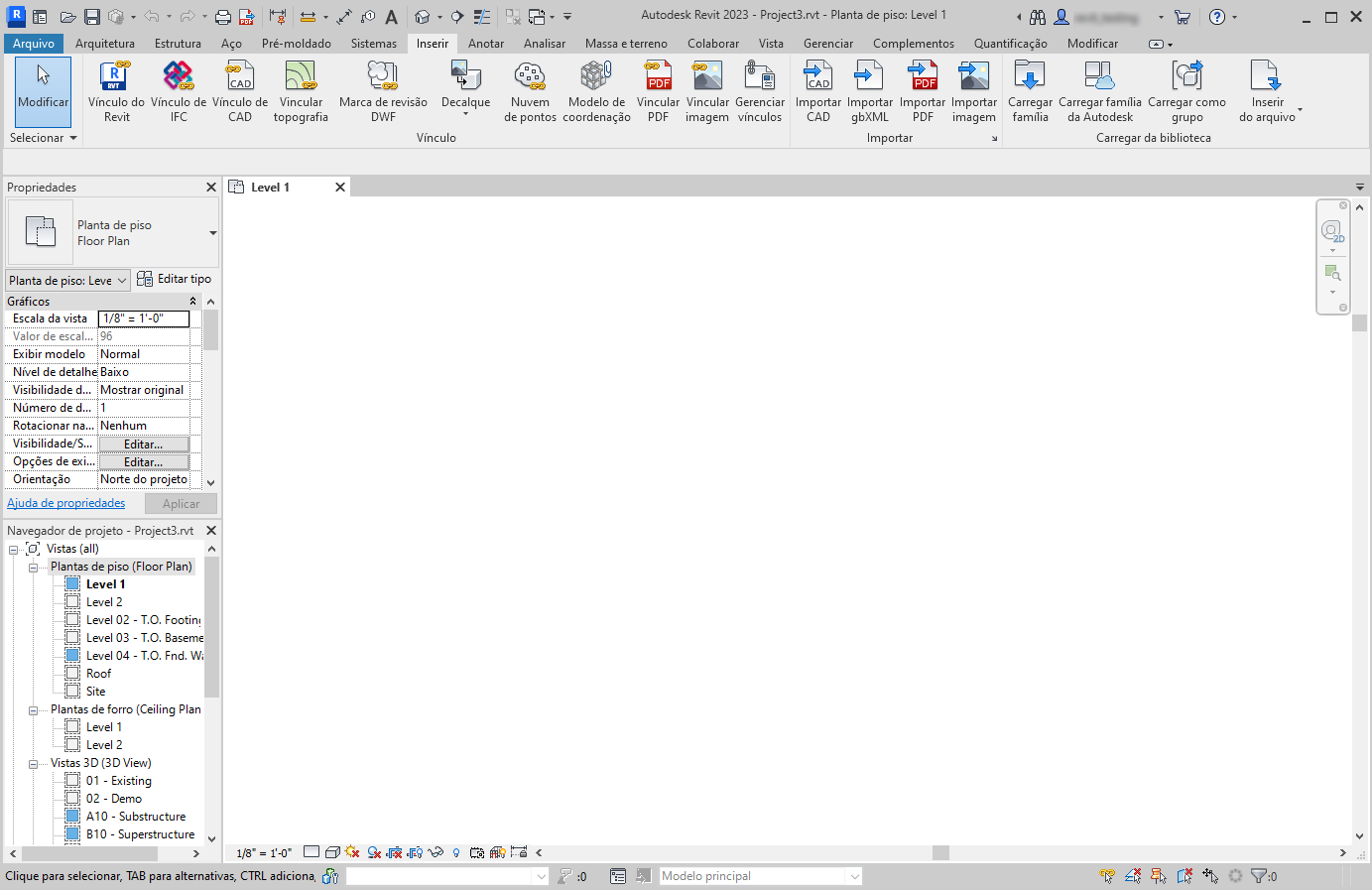Toggle show crop region in view control bar

tap(415, 852)
